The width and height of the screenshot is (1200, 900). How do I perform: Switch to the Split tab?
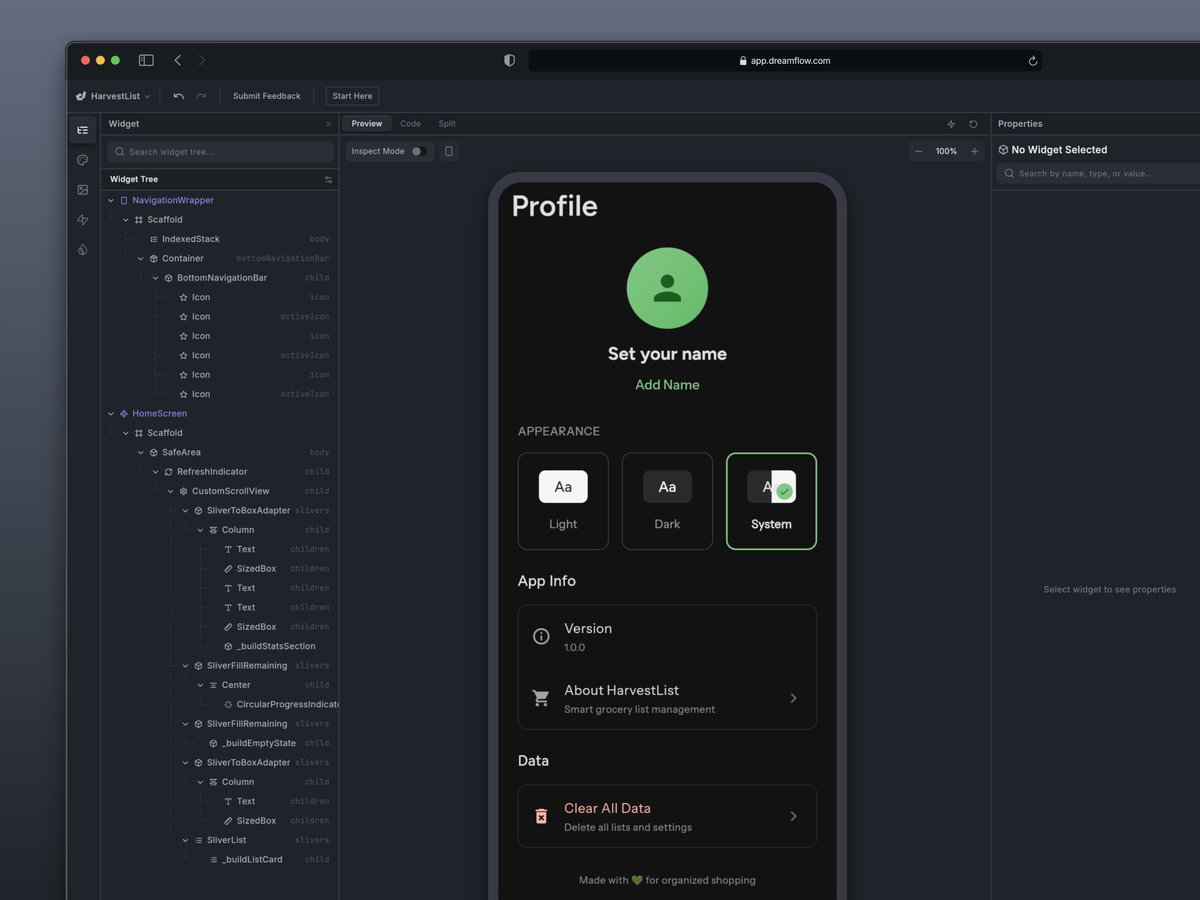tap(447, 124)
